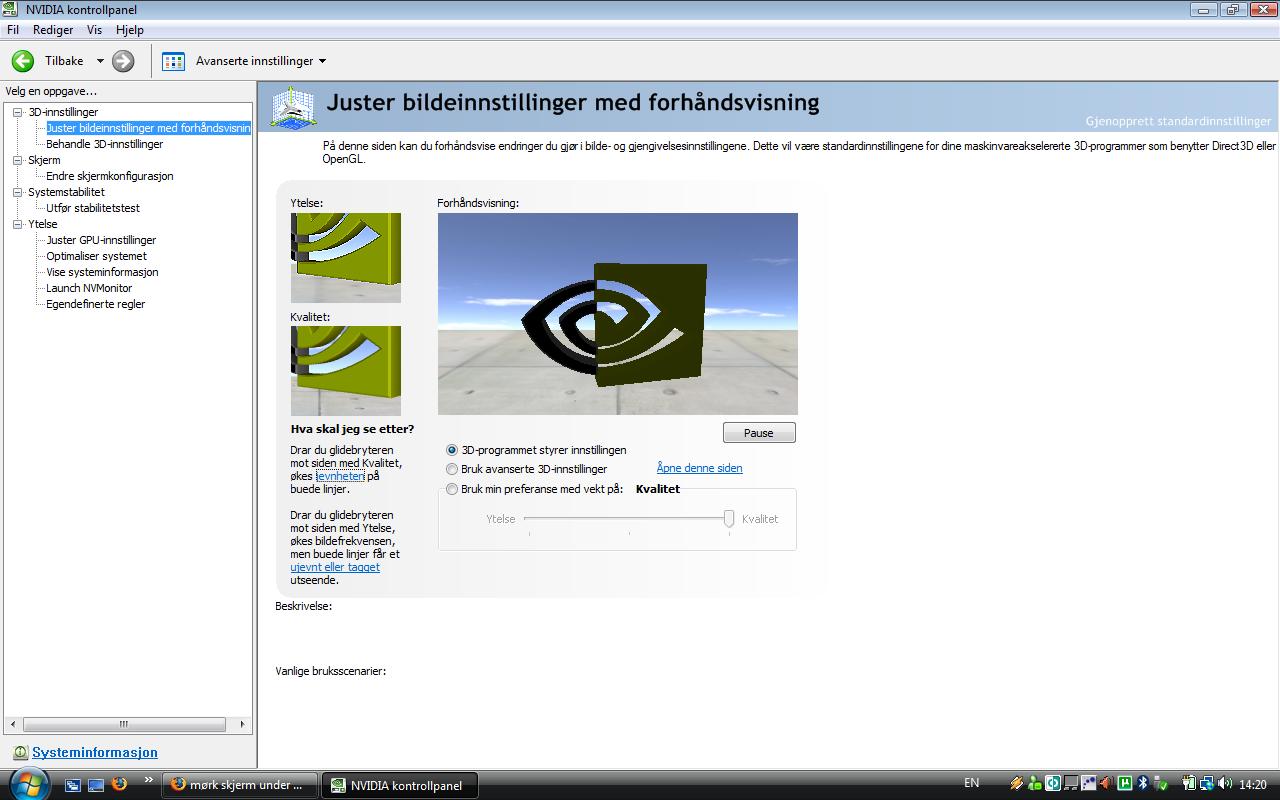Open the Fil menu
The height and width of the screenshot is (800, 1280).
coord(13,30)
